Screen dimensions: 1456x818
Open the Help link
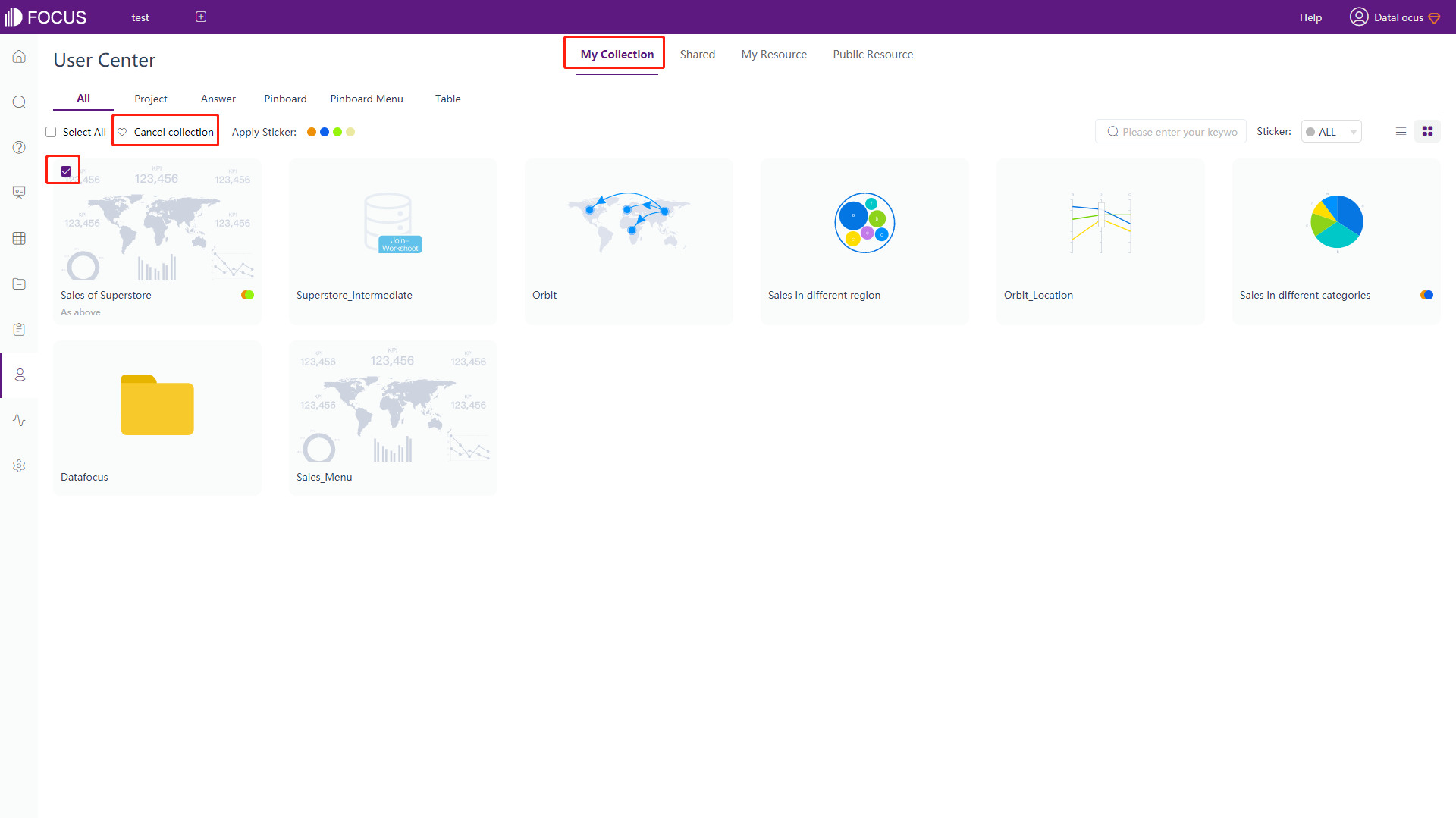pyautogui.click(x=1310, y=17)
